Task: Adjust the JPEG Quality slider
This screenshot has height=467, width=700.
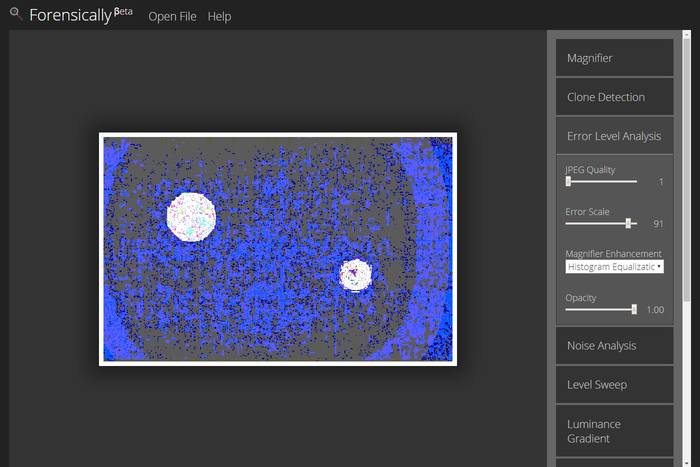Action: tap(601, 181)
